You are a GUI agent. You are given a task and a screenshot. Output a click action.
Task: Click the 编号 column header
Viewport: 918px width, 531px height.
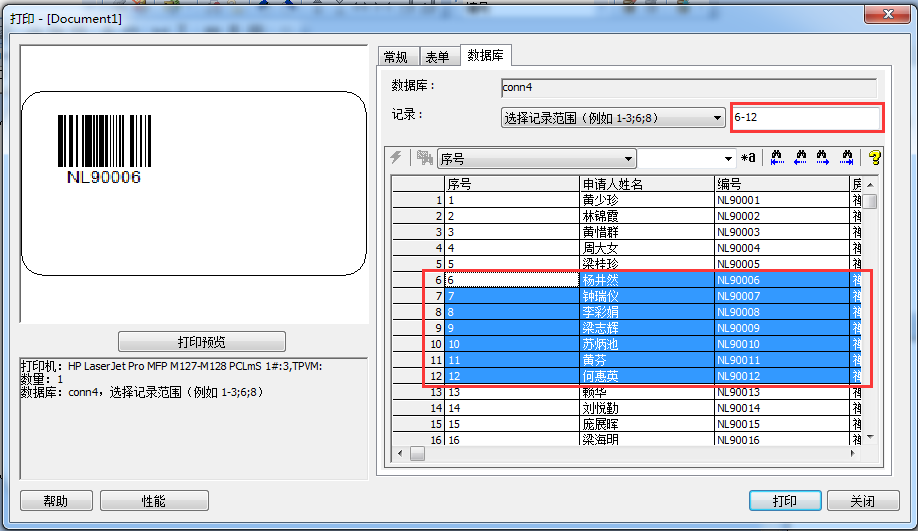point(782,184)
